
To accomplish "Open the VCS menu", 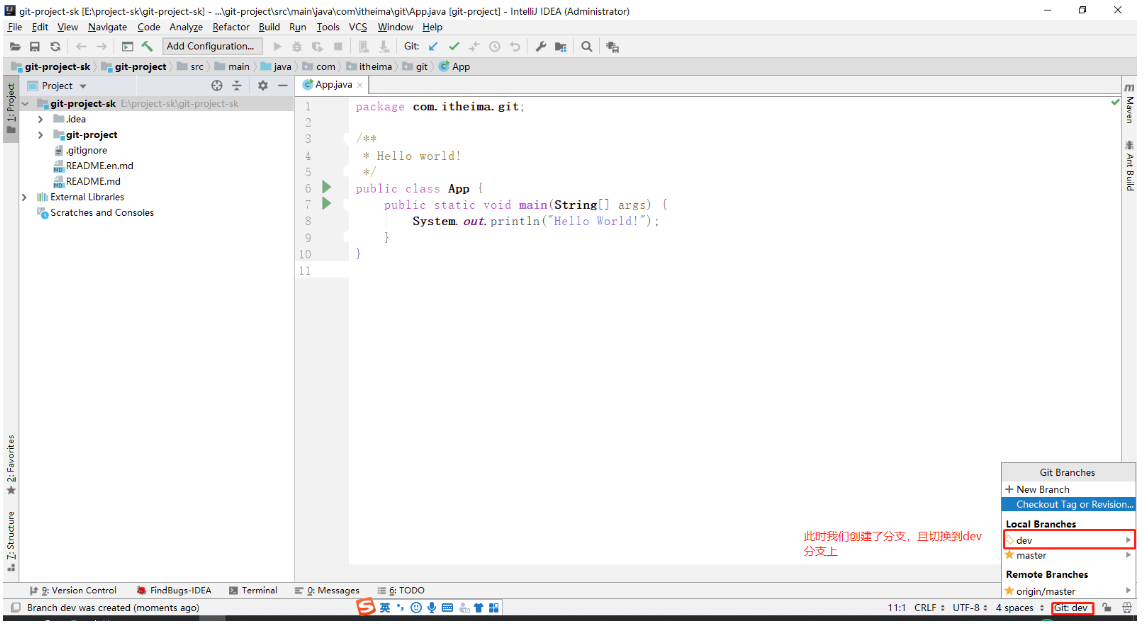I will [x=358, y=27].
